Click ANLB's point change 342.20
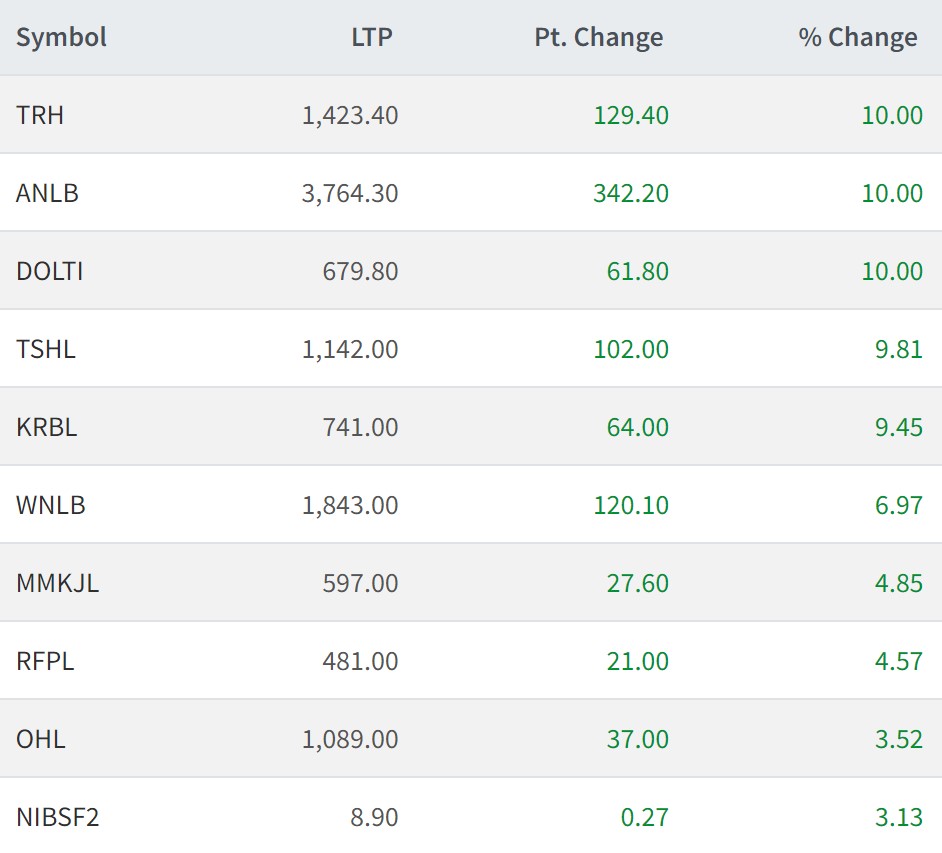The height and width of the screenshot is (853, 942). [x=630, y=193]
